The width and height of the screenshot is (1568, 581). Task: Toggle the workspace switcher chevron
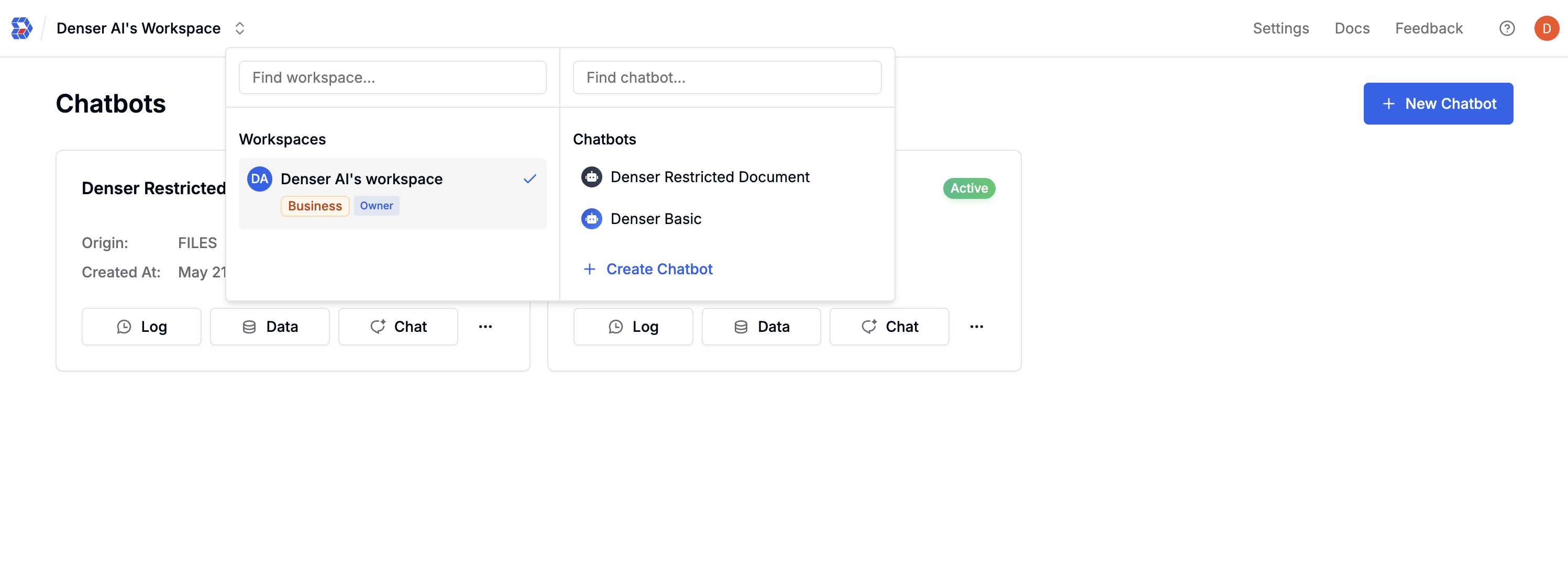point(240,29)
